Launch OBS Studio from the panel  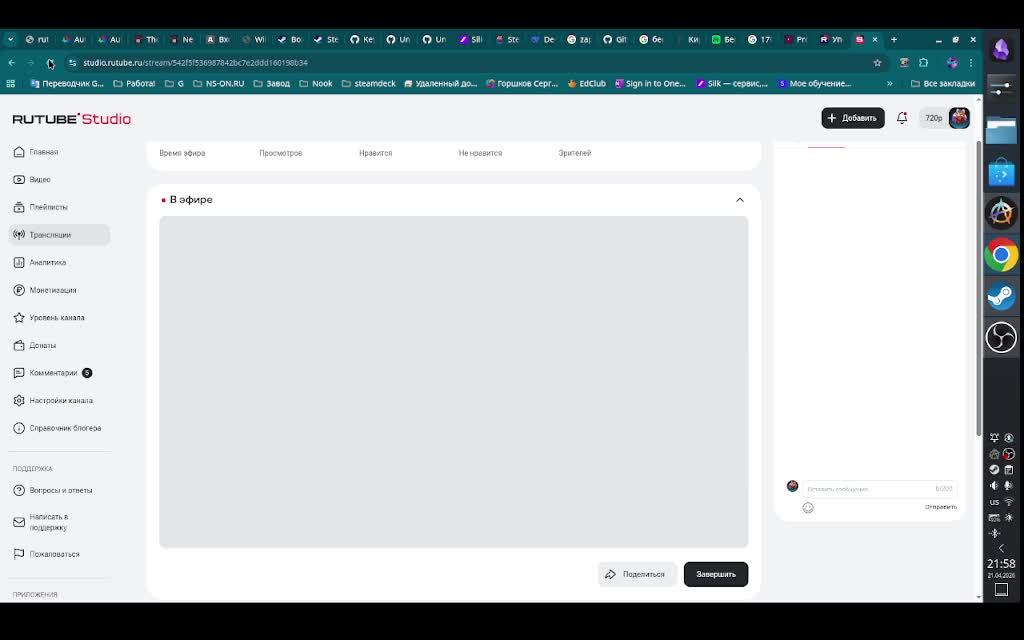1001,338
